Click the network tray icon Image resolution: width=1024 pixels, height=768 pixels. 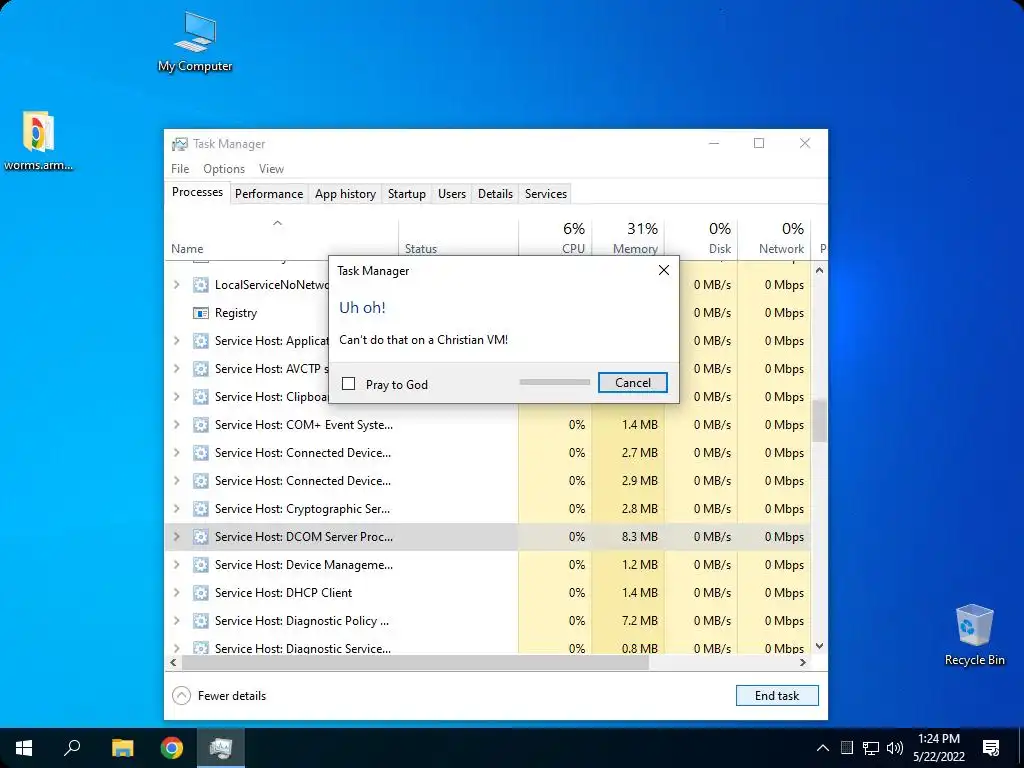[871, 748]
